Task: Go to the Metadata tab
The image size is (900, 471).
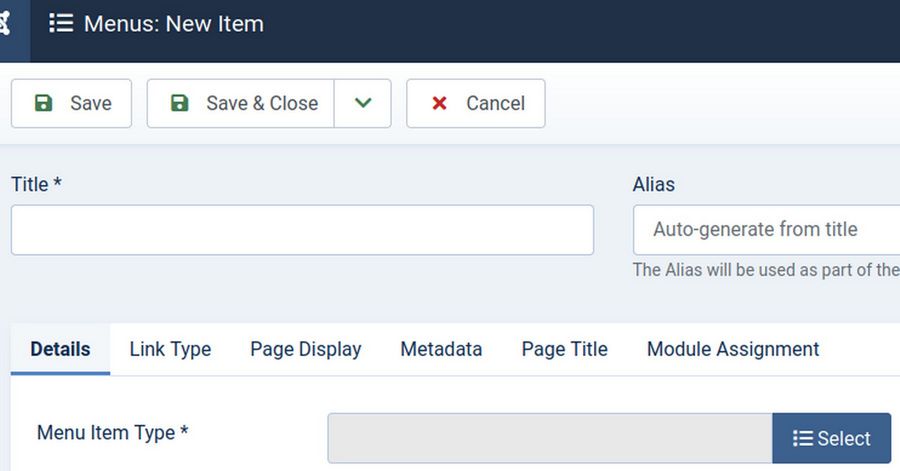Action: [441, 349]
